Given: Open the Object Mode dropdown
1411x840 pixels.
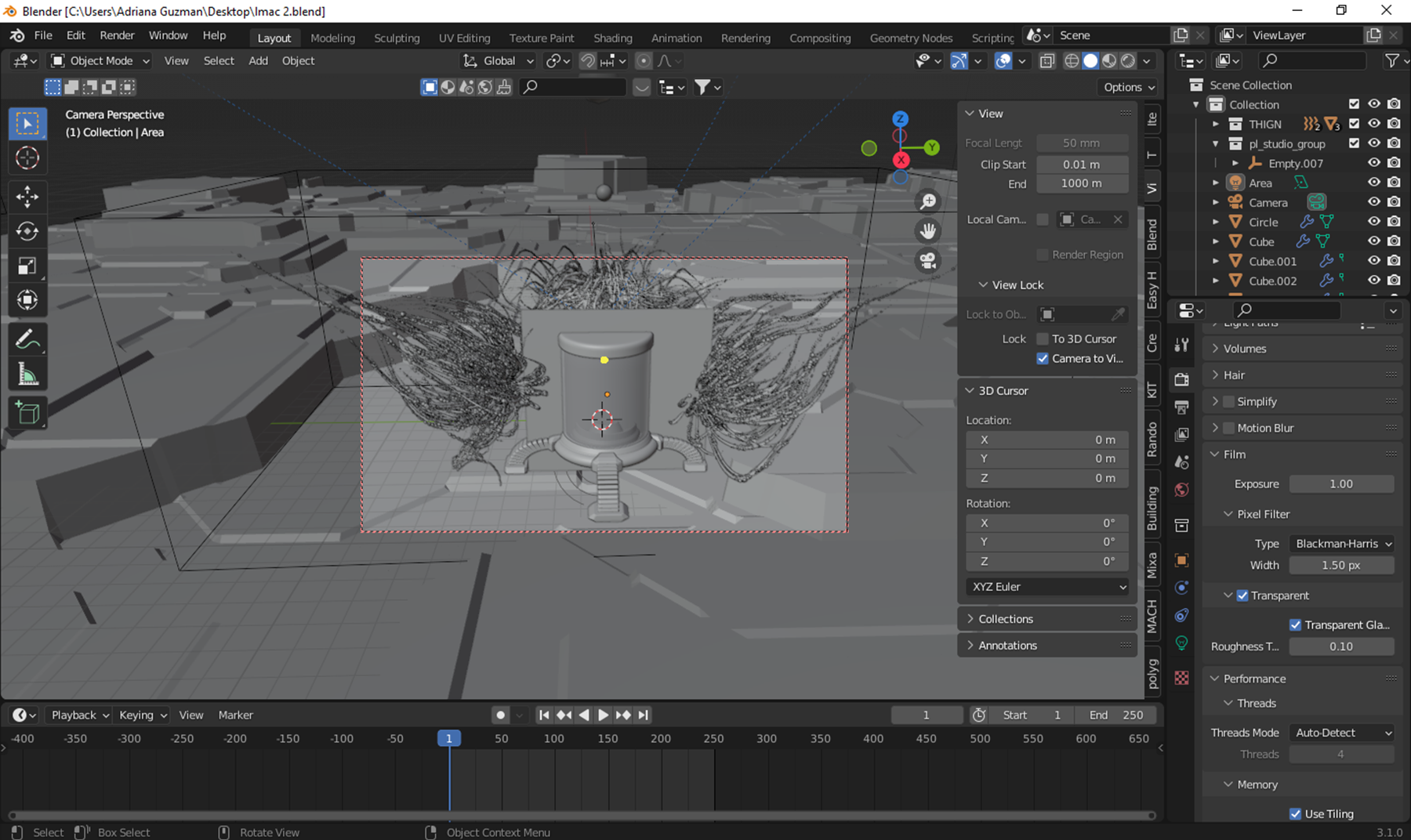Looking at the screenshot, I should point(100,61).
